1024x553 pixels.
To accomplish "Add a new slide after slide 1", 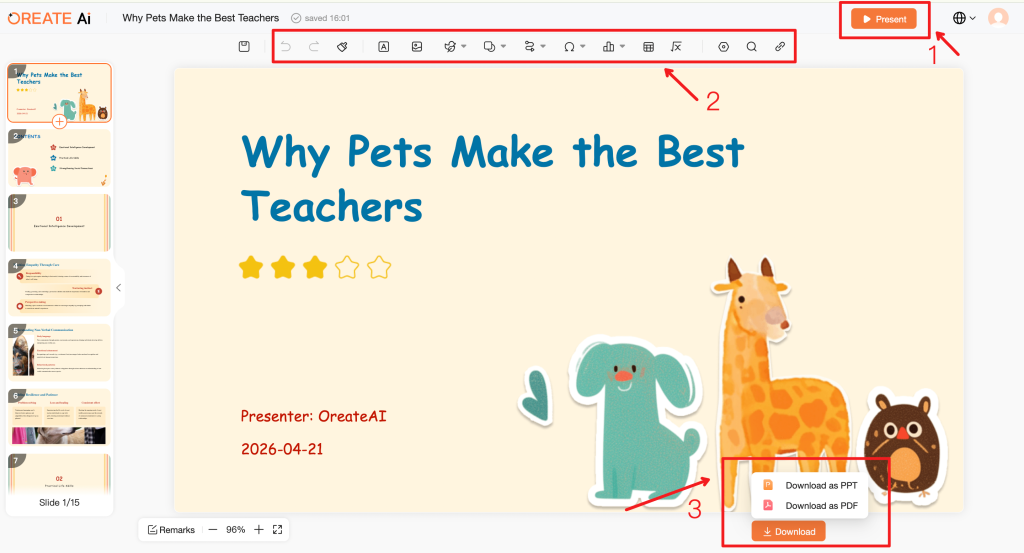I will click(59, 121).
